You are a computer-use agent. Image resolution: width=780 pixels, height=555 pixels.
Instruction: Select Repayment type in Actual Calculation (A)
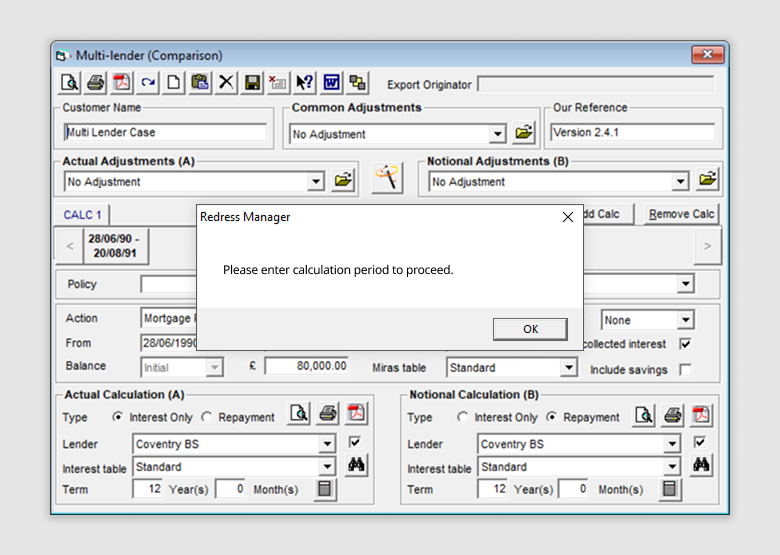pos(207,417)
